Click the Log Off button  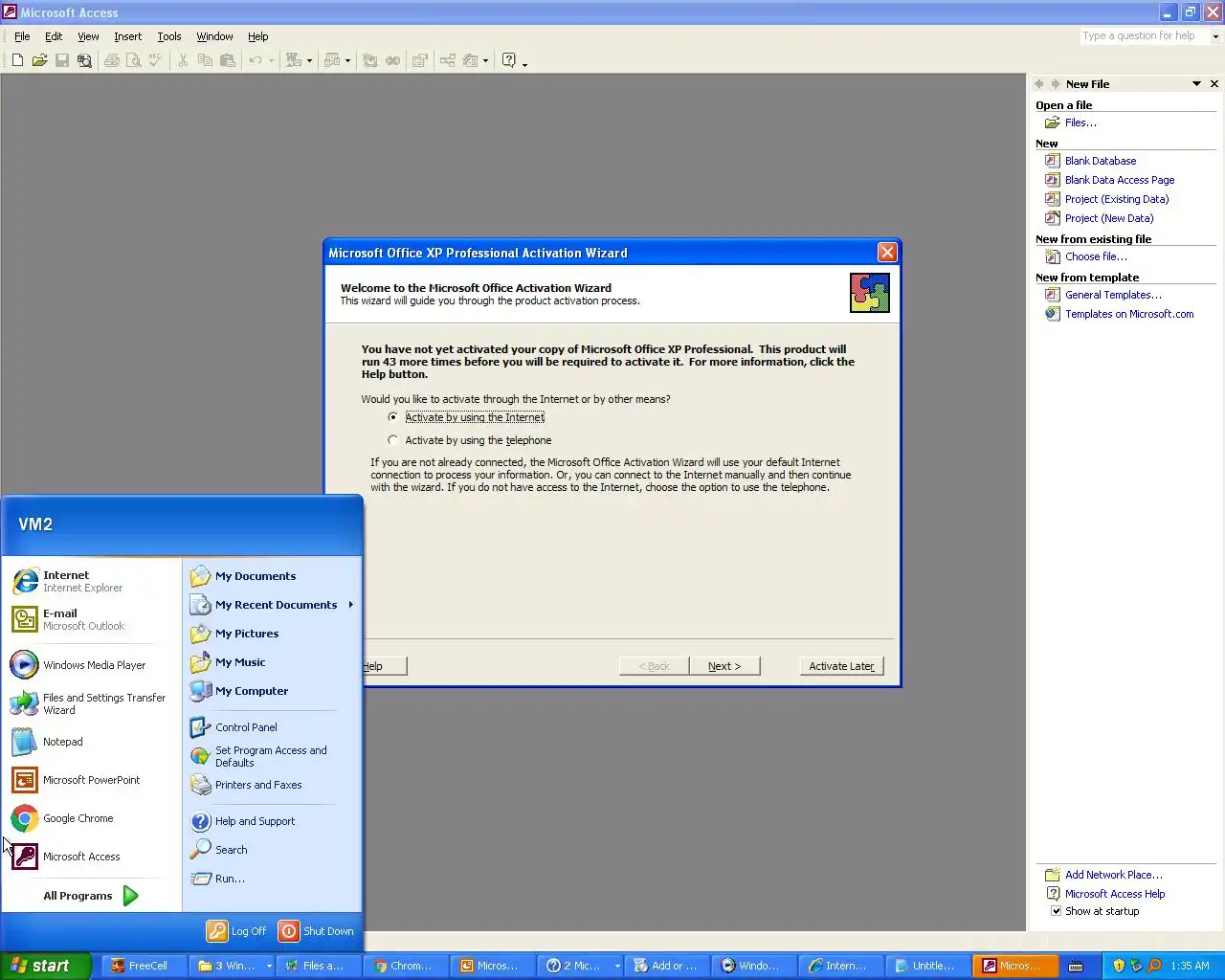point(237,931)
